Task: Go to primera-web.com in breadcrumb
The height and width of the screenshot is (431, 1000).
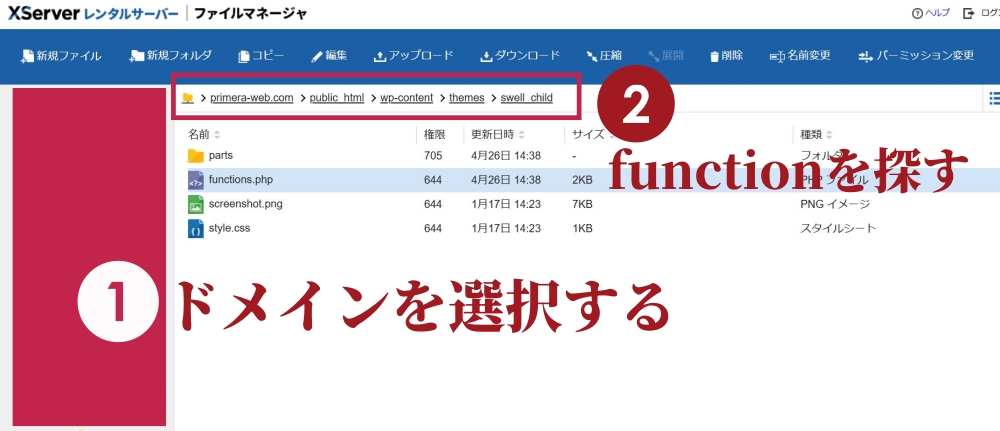Action: [252, 98]
